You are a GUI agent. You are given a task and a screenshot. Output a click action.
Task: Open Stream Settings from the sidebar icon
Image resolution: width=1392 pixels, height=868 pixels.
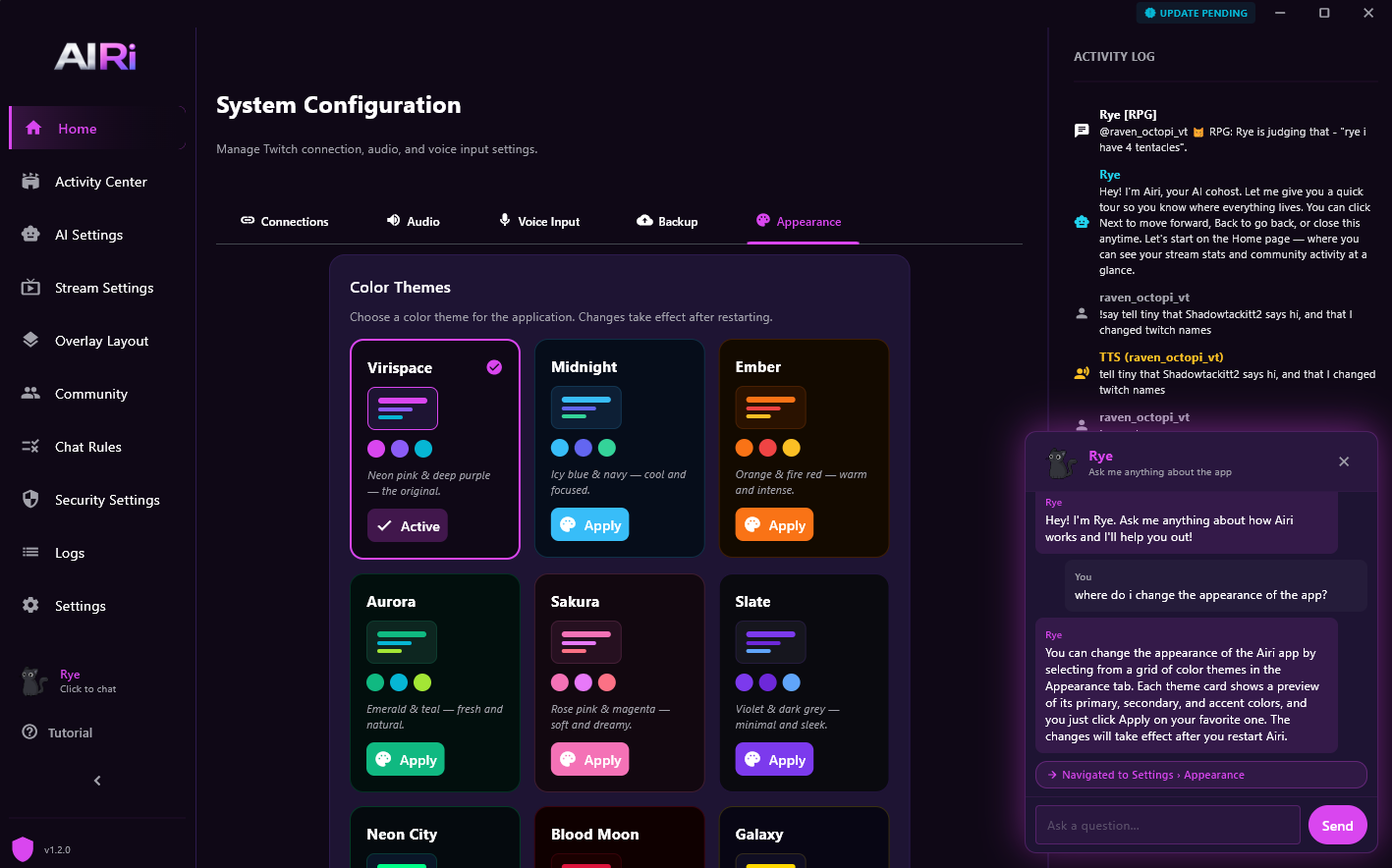(30, 288)
